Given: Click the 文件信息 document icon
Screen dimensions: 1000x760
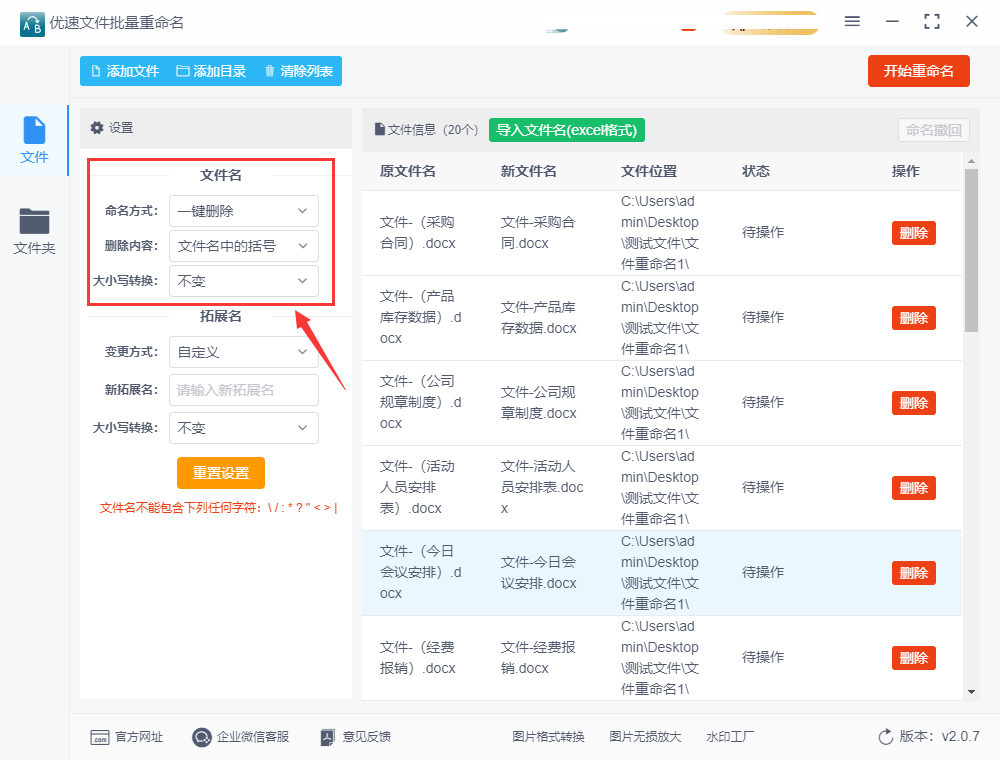Looking at the screenshot, I should pos(379,129).
